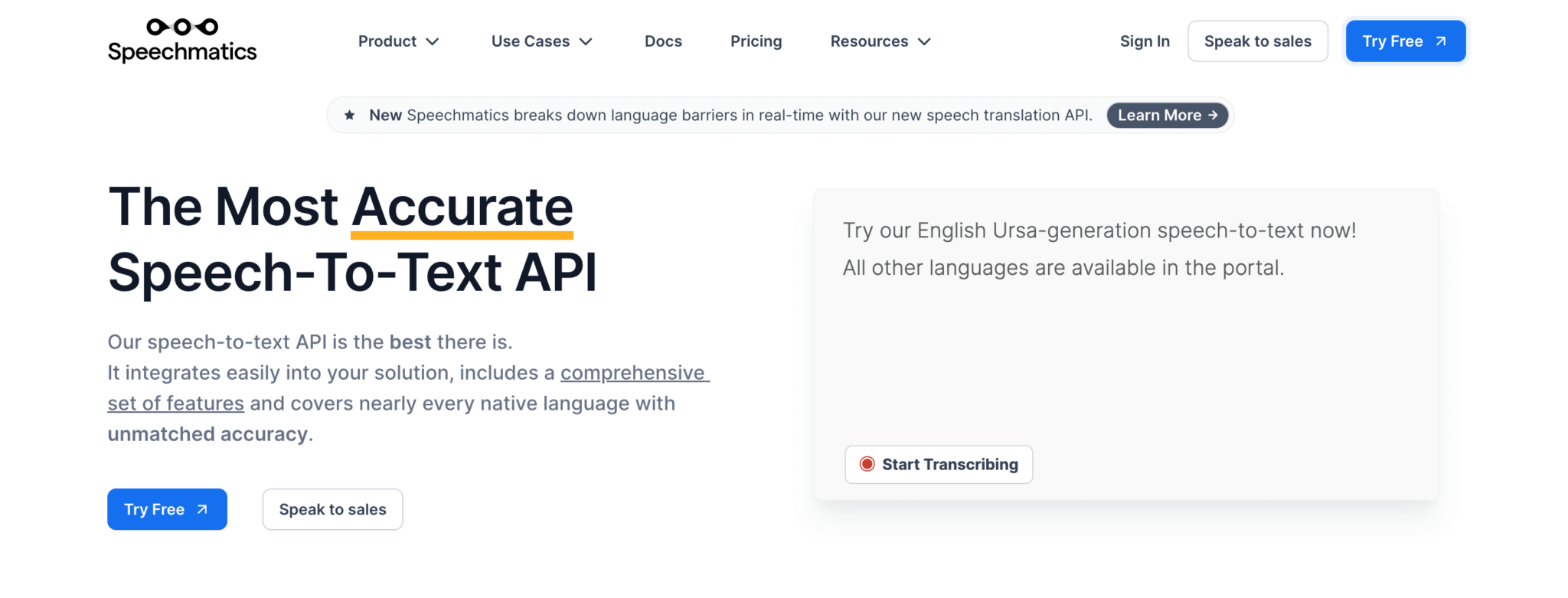Click Learn More about speech translation
This screenshot has height=598, width=1568.
tap(1159, 115)
